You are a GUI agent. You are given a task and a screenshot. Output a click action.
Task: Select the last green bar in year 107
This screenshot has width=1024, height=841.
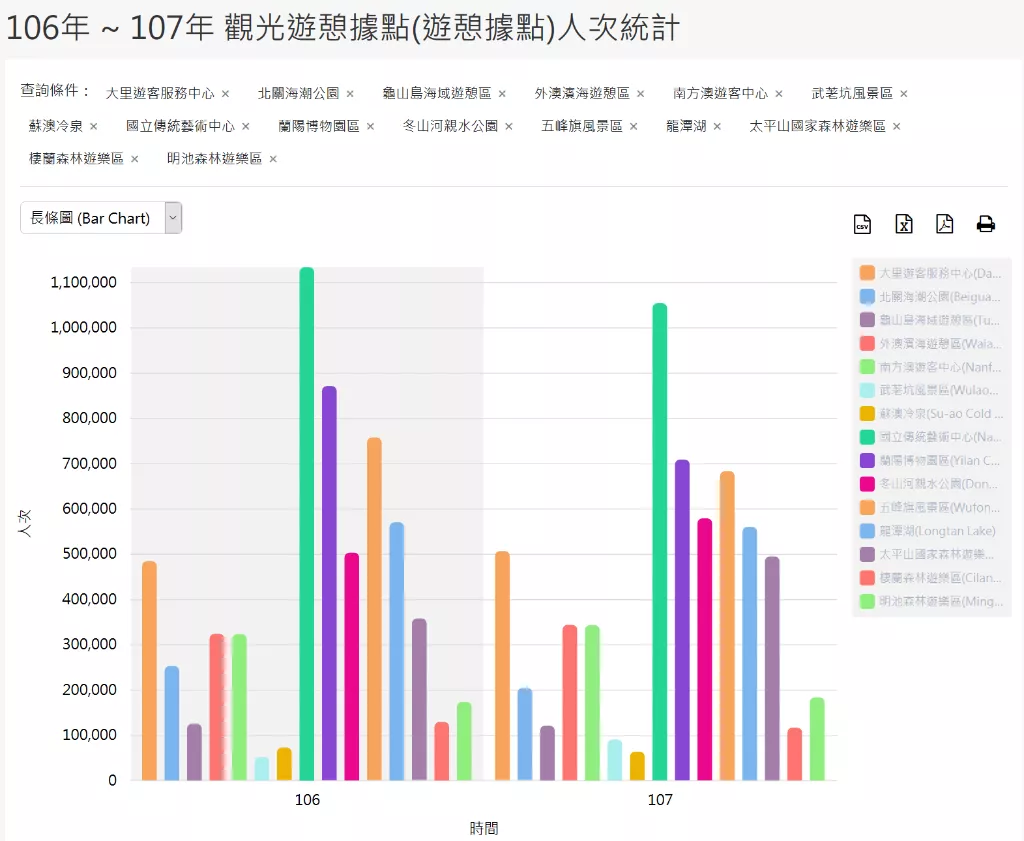[817, 739]
